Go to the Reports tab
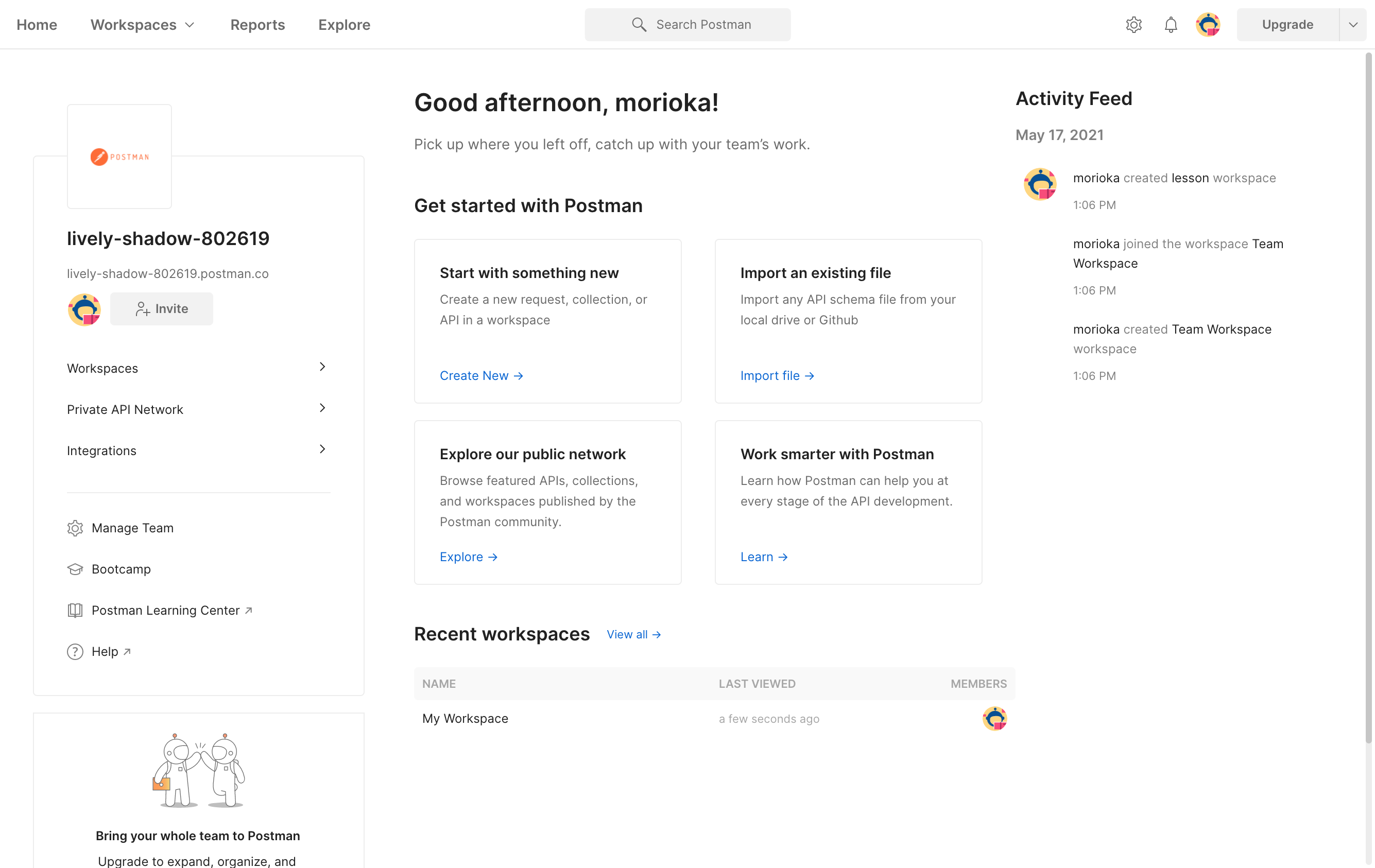 point(257,25)
